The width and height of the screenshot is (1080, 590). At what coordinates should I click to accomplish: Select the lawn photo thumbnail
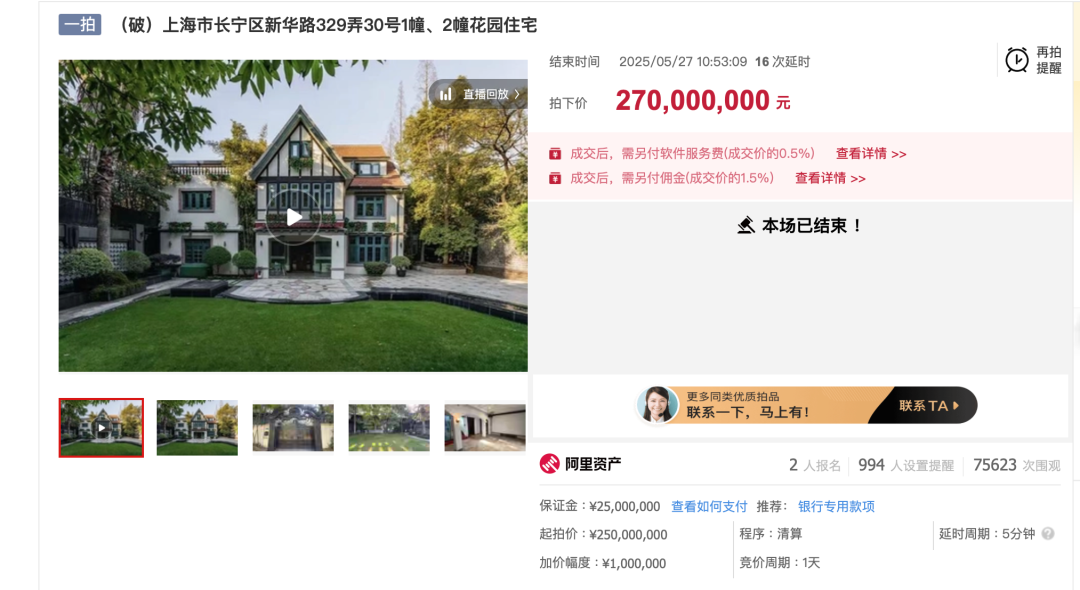click(388, 428)
